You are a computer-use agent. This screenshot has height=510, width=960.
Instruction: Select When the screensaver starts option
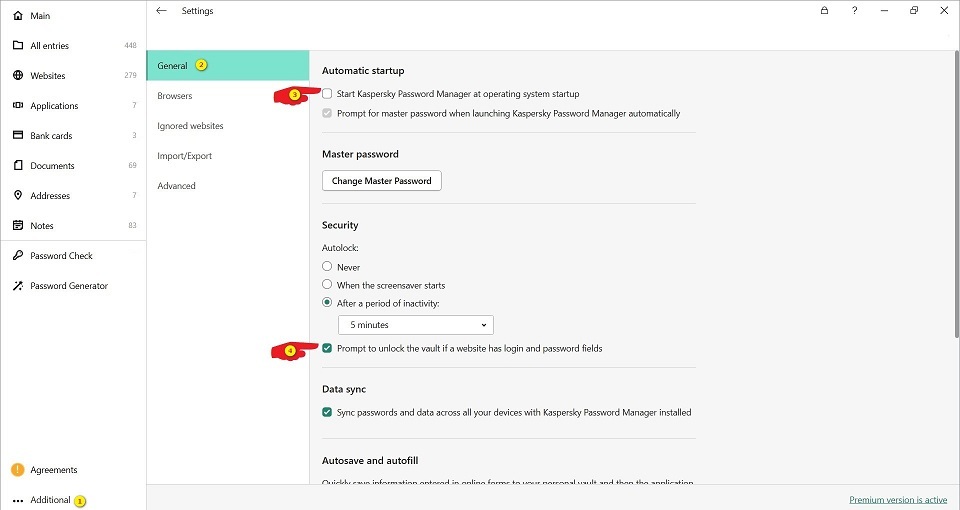[327, 285]
